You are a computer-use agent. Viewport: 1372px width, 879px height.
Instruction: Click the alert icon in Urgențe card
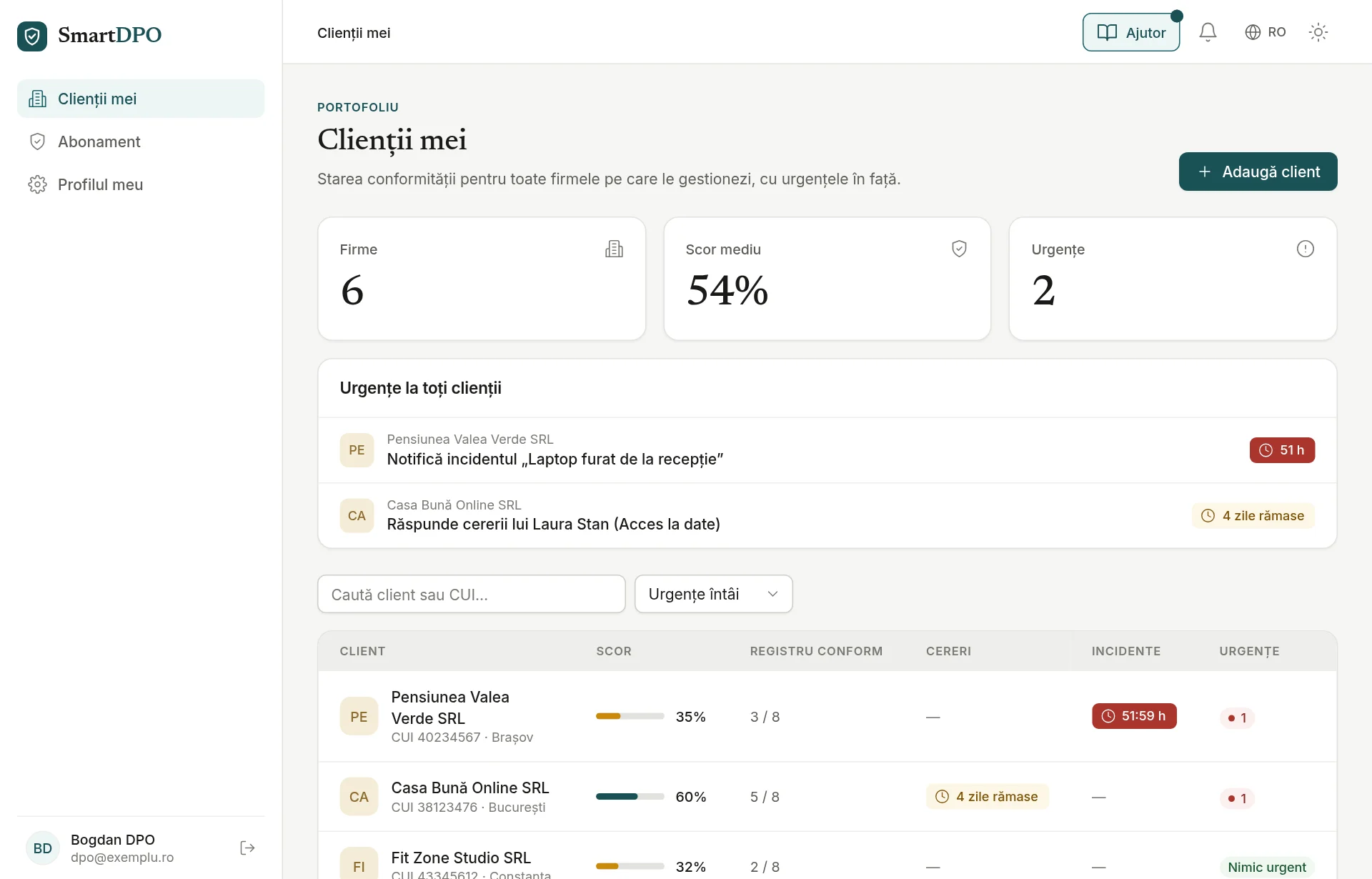tap(1305, 249)
